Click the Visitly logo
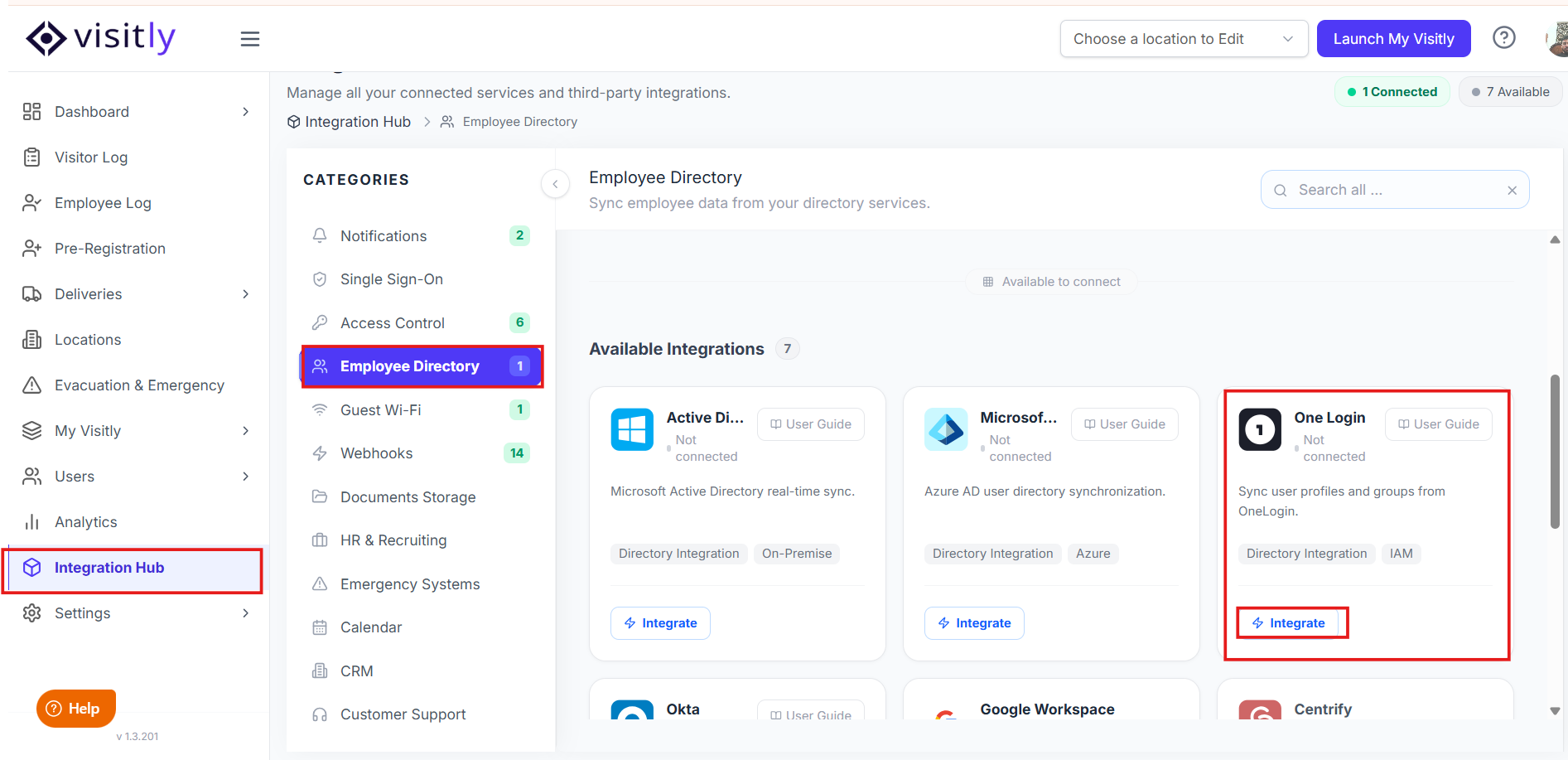The height and width of the screenshot is (760, 1568). click(x=100, y=37)
